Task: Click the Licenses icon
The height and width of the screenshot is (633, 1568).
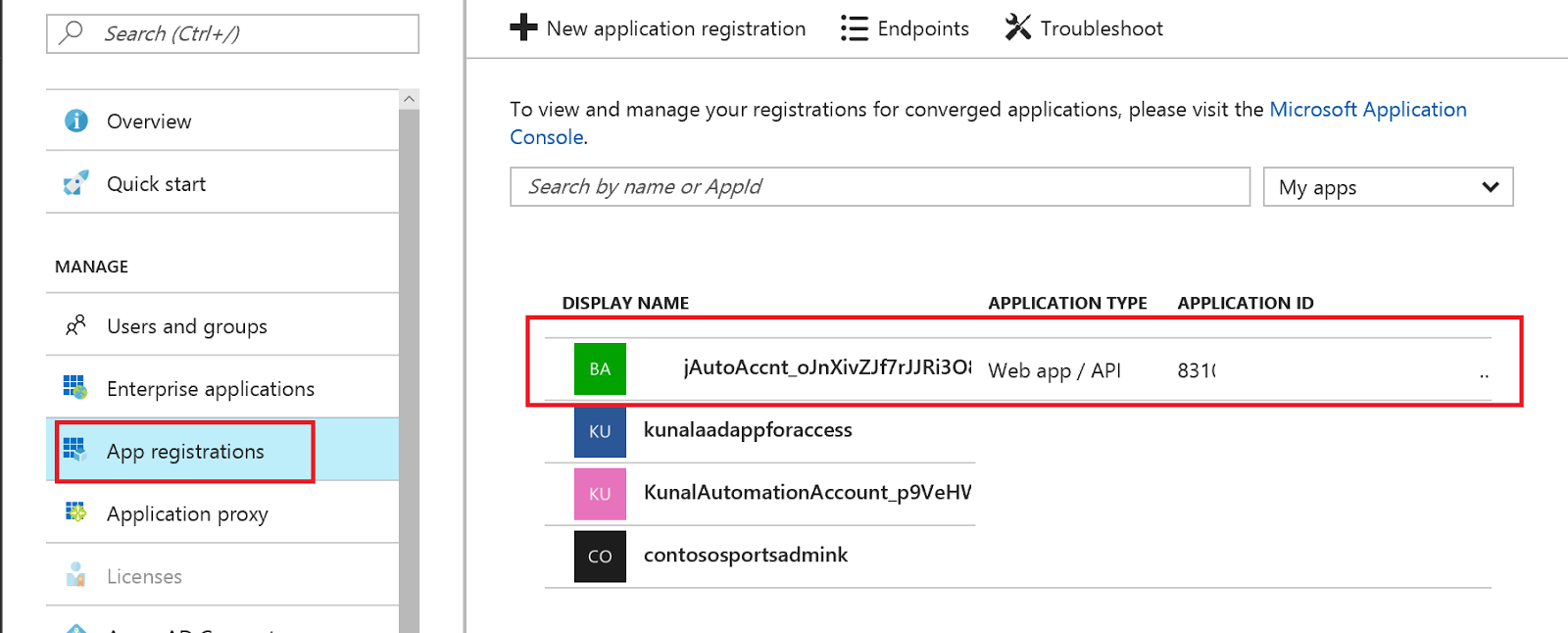Action: (75, 575)
